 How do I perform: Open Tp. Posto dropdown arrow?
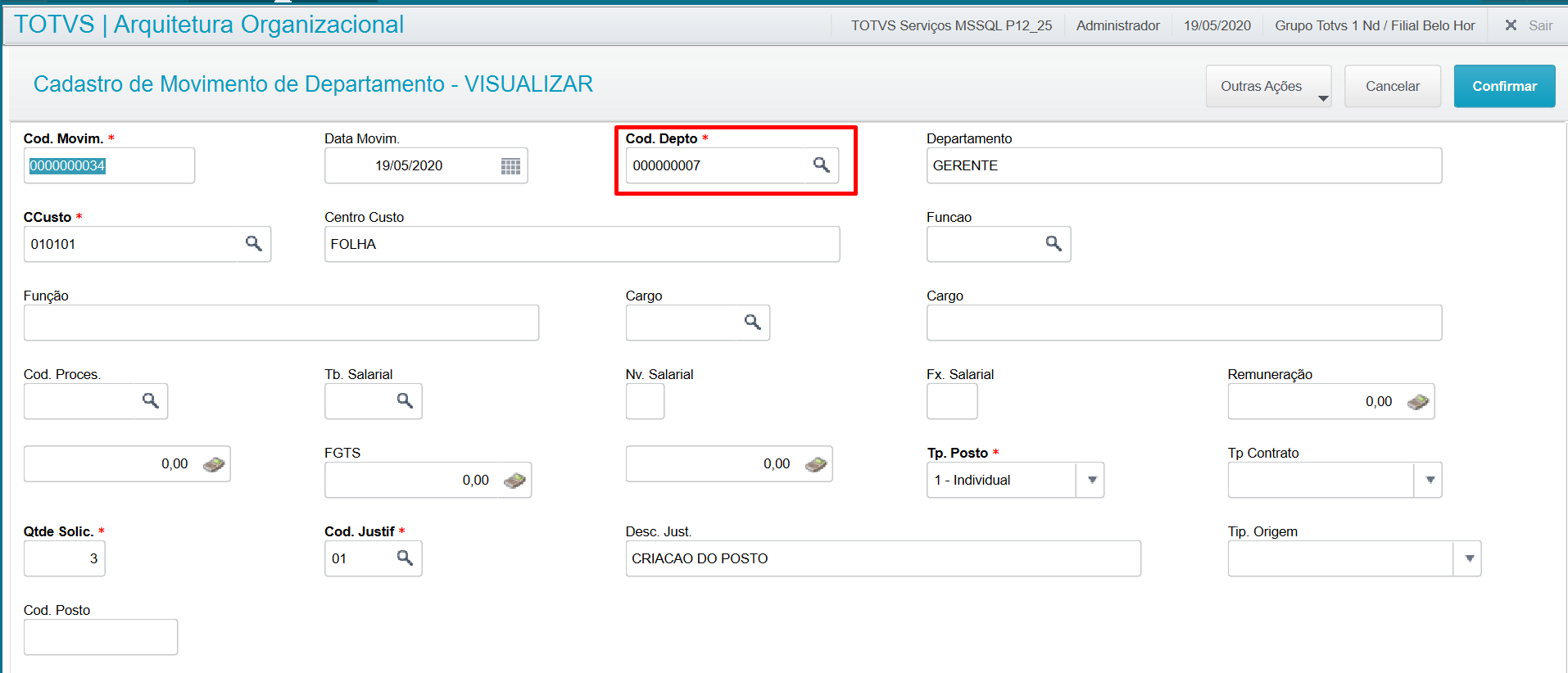(1091, 480)
